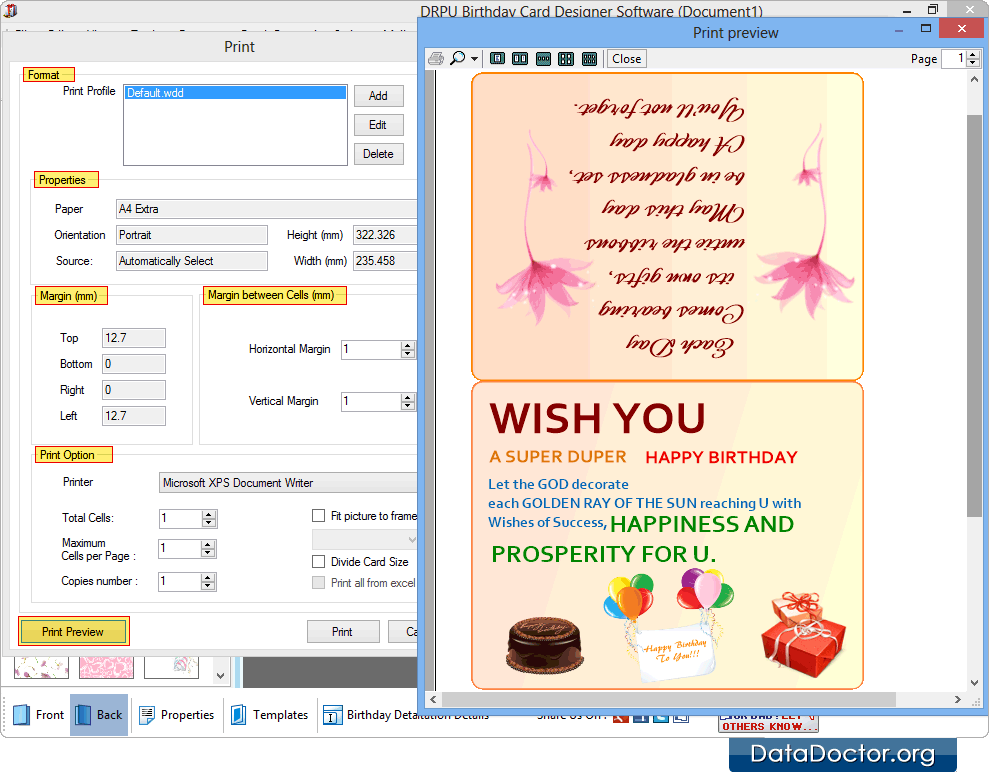Increase the Horizontal Margin value

(408, 346)
